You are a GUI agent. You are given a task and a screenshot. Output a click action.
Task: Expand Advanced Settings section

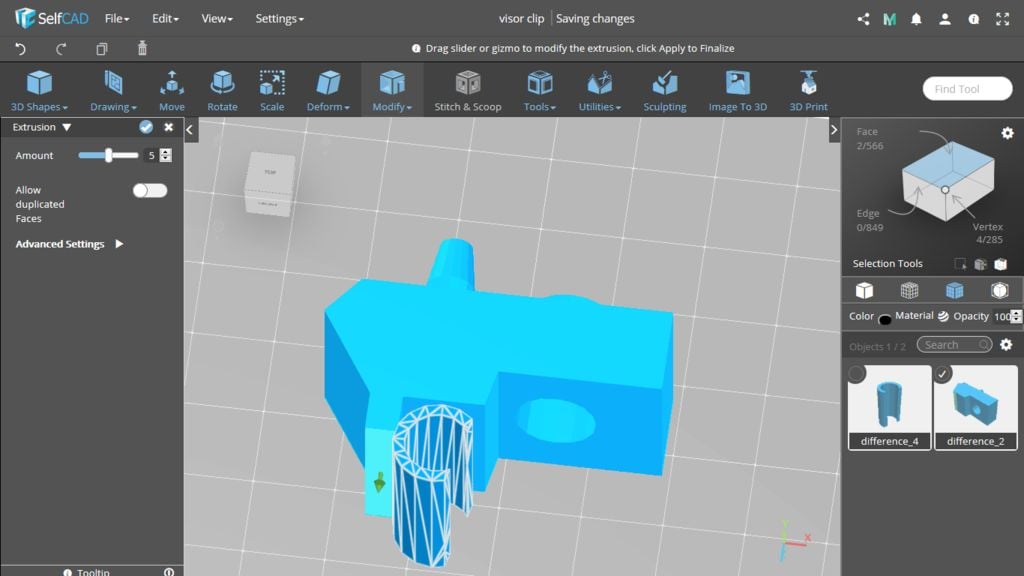[x=119, y=244]
